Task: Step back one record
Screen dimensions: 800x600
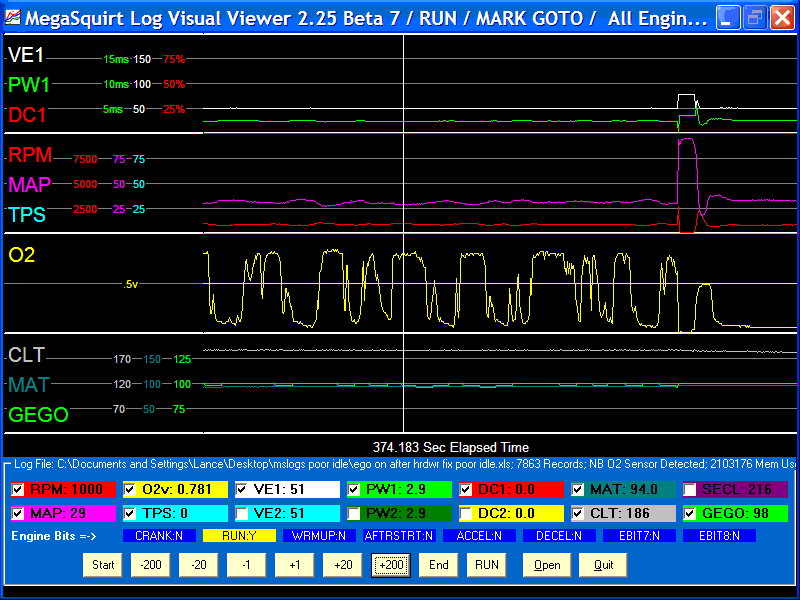Action: [247, 565]
